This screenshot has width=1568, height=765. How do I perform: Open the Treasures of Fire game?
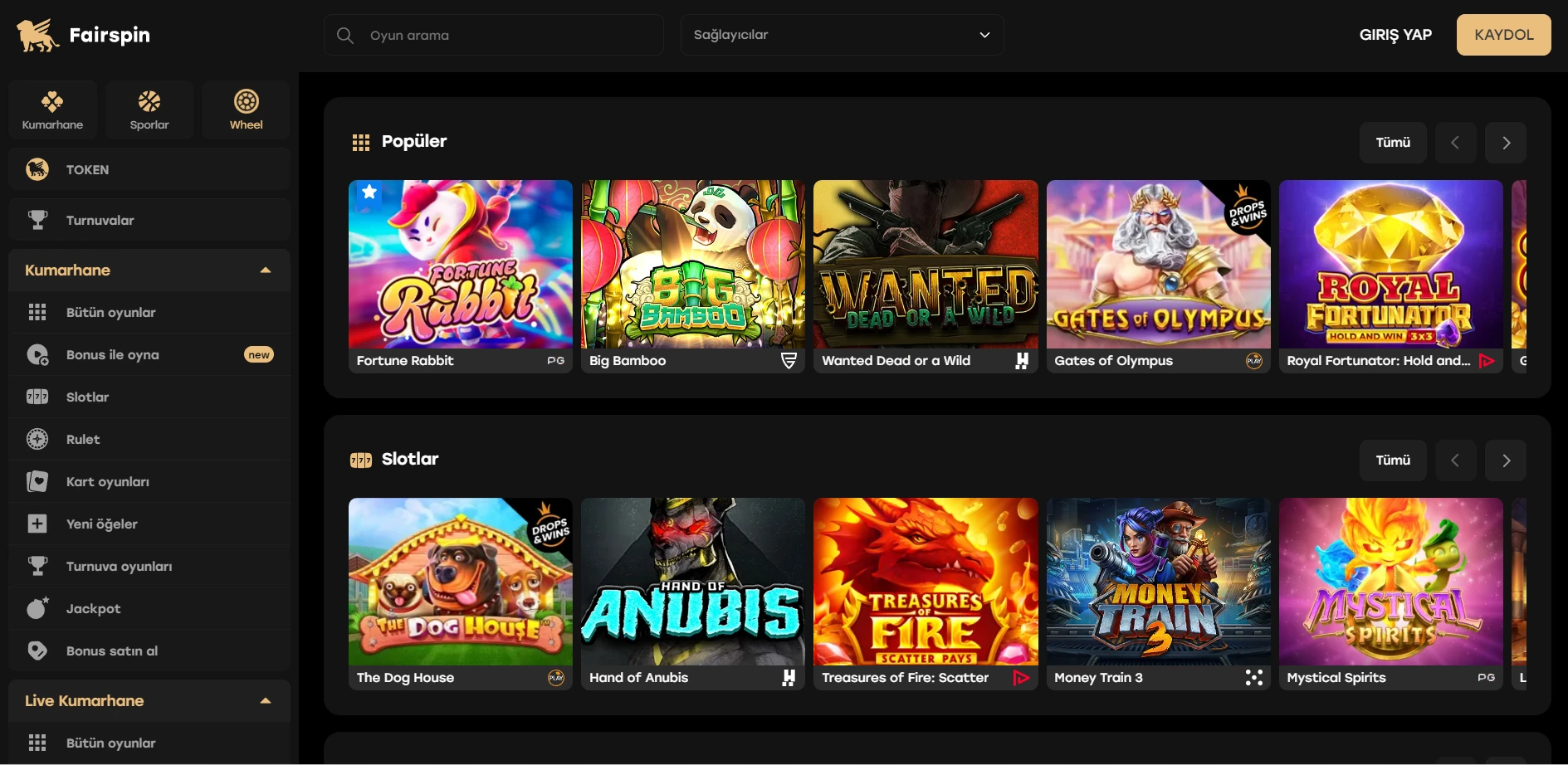926,582
